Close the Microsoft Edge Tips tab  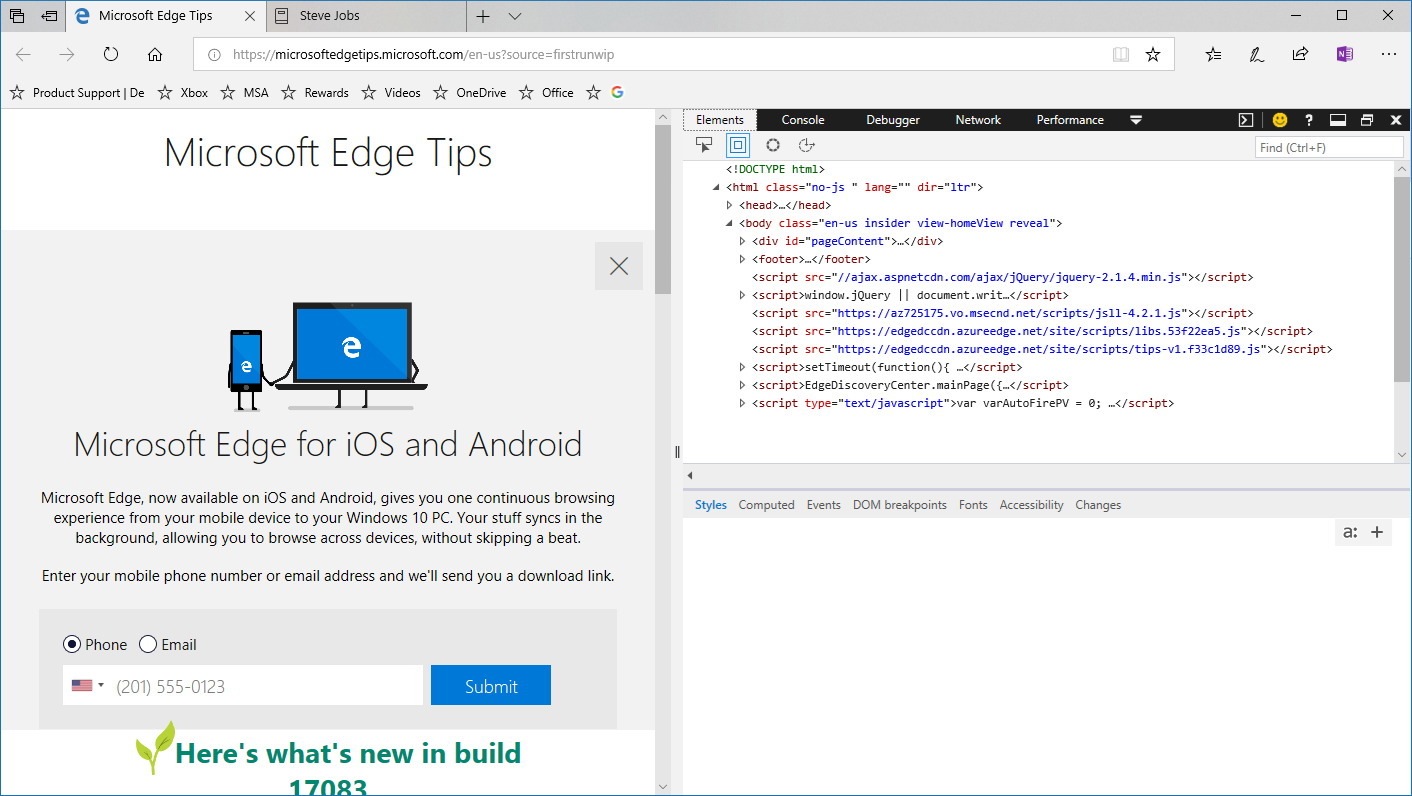click(x=249, y=16)
